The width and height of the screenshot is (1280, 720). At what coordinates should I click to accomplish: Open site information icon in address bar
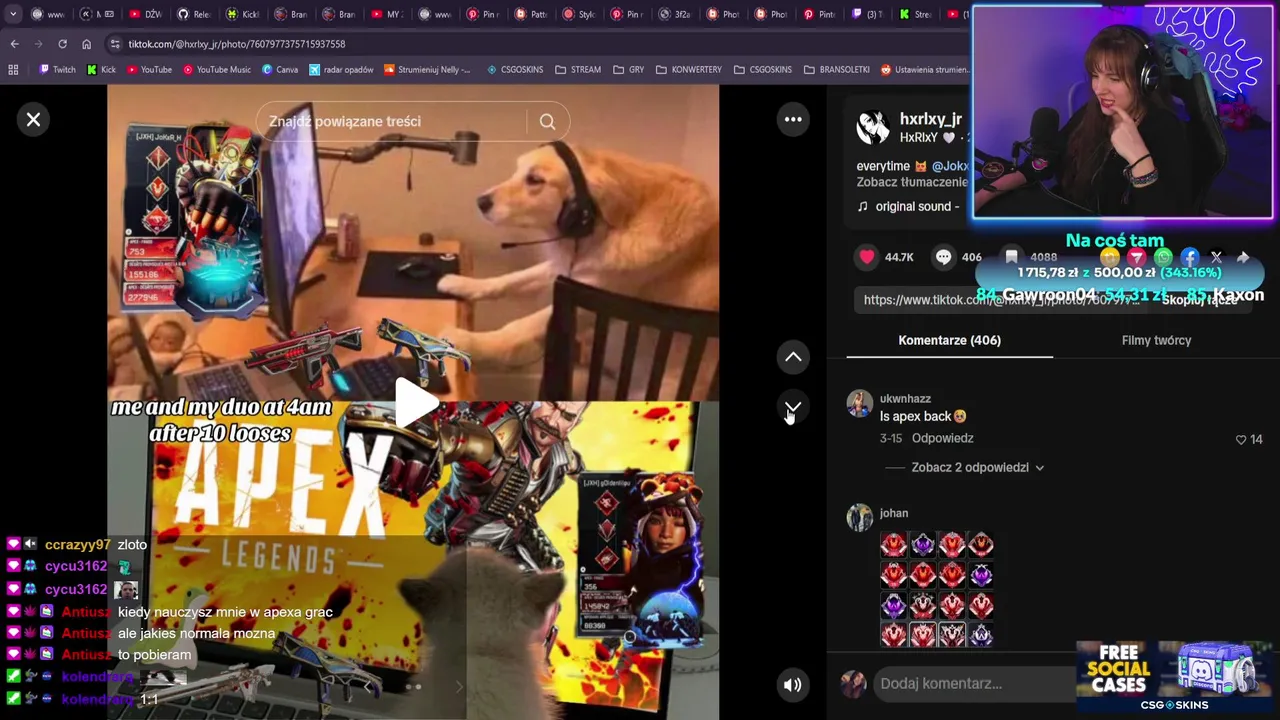[x=115, y=44]
